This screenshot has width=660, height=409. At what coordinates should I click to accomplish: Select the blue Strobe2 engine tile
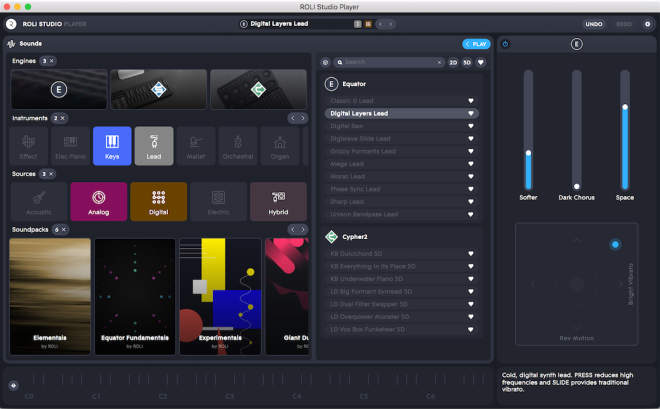tap(159, 89)
